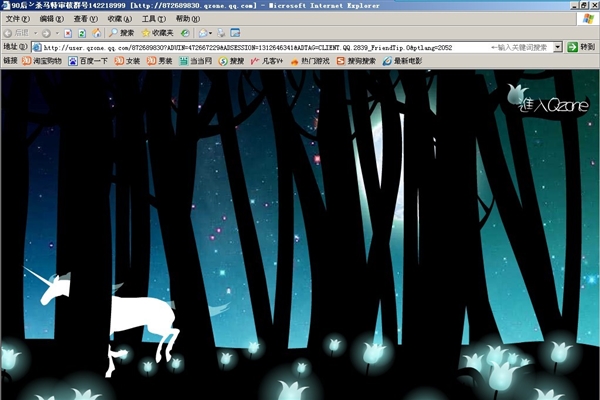Open the 淘宝购物 links bar bookmark
The image size is (600, 400).
tap(42, 61)
